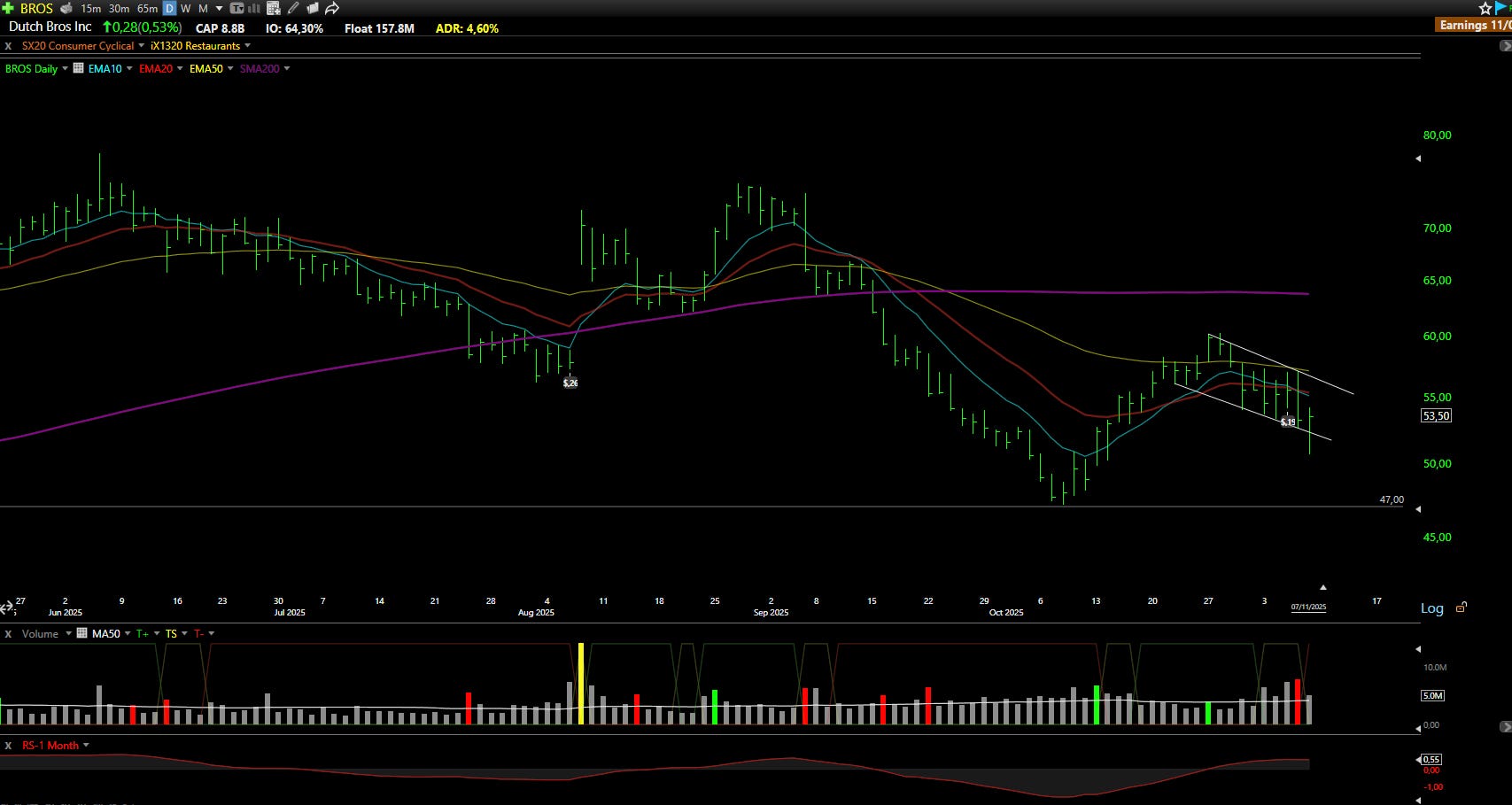Image resolution: width=1512 pixels, height=805 pixels.
Task: Close the Volume pane with its X
Action: point(8,634)
